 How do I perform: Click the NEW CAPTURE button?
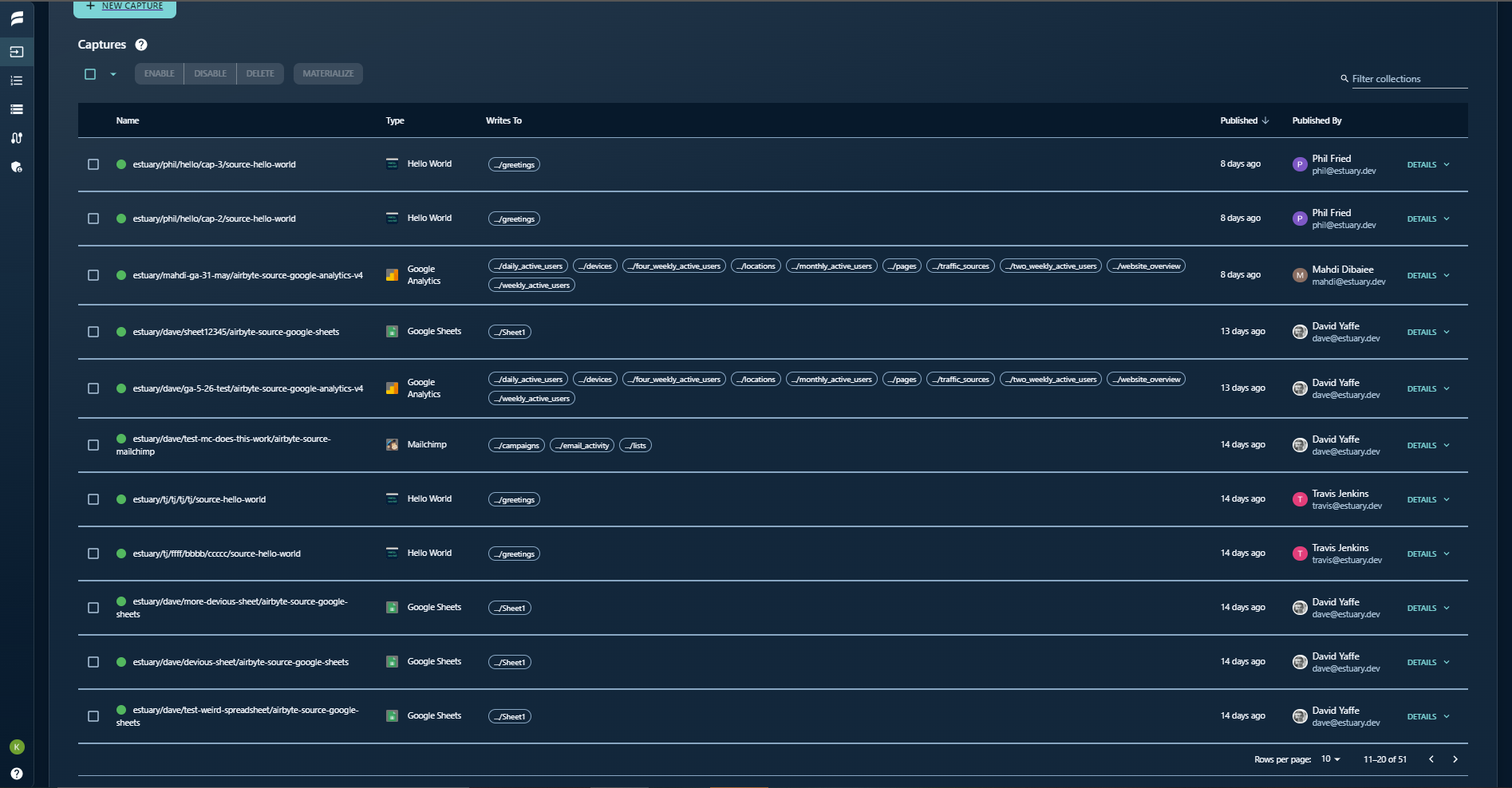pos(124,5)
